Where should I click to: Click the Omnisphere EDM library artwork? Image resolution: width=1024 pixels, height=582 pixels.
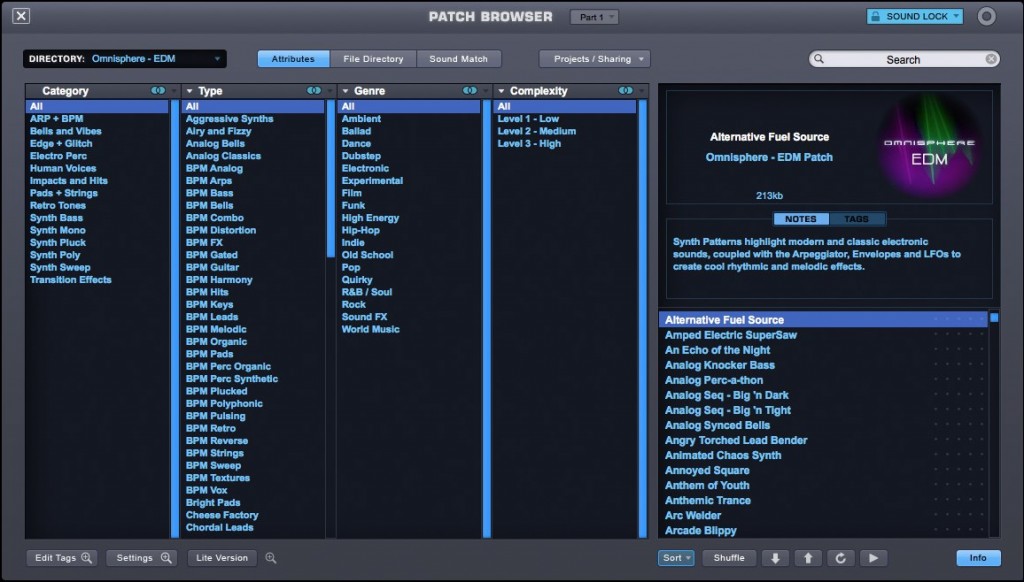coord(929,147)
